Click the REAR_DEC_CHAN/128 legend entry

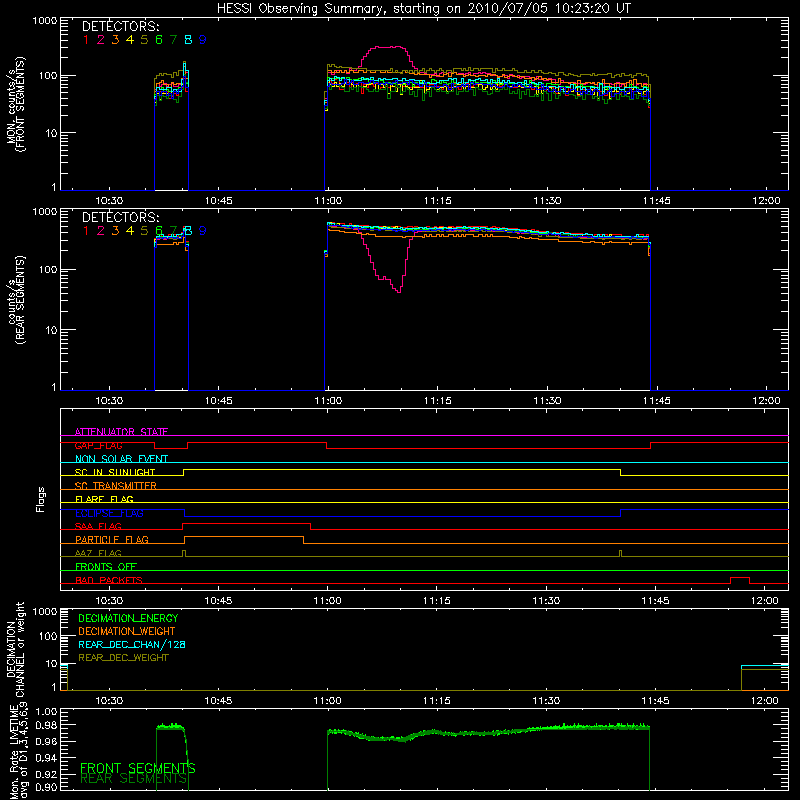click(x=132, y=645)
